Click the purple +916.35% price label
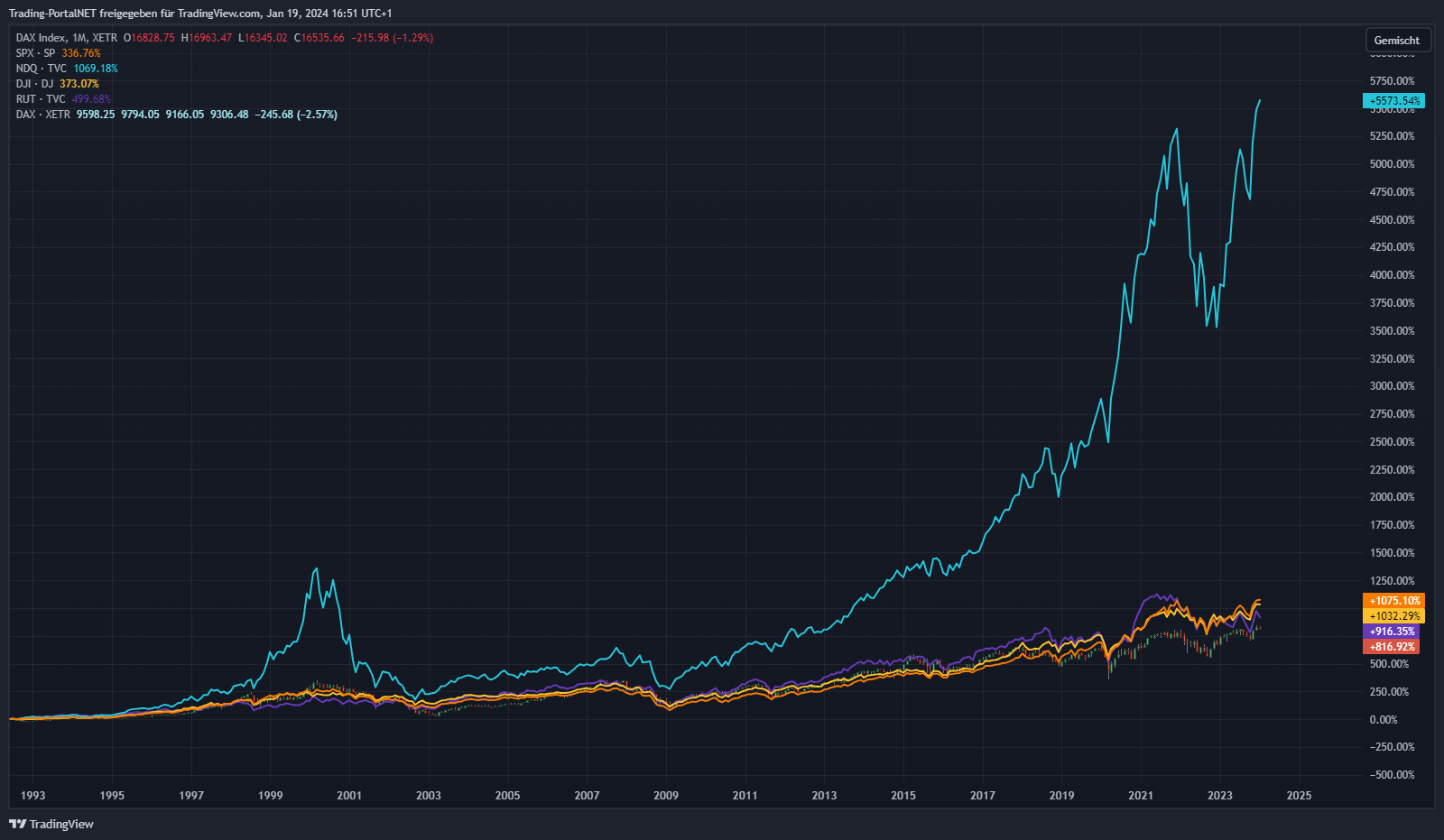This screenshot has width=1444, height=840. click(x=1391, y=632)
